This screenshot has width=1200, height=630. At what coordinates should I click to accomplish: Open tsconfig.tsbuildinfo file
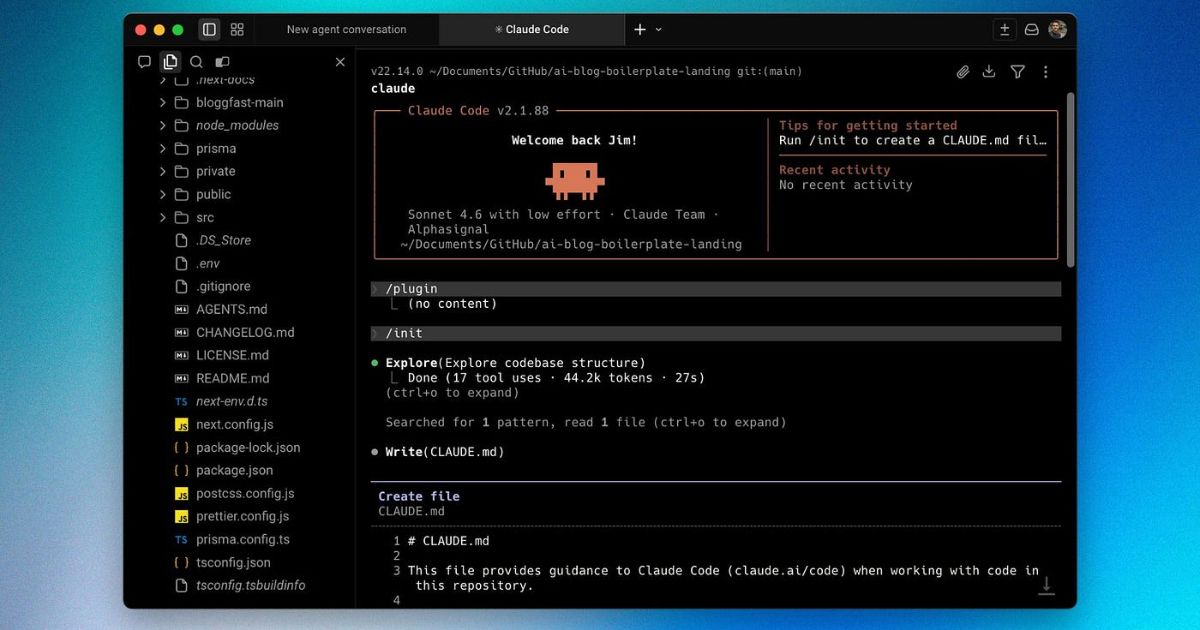(251, 586)
